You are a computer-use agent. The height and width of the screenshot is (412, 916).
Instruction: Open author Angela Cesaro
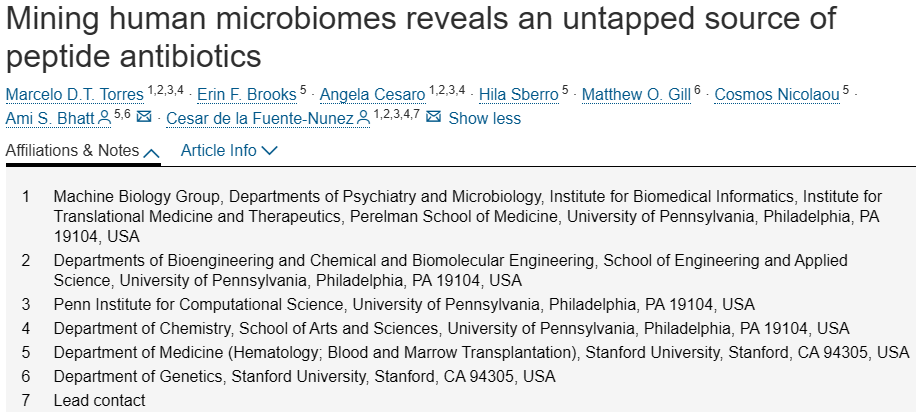pyautogui.click(x=373, y=94)
